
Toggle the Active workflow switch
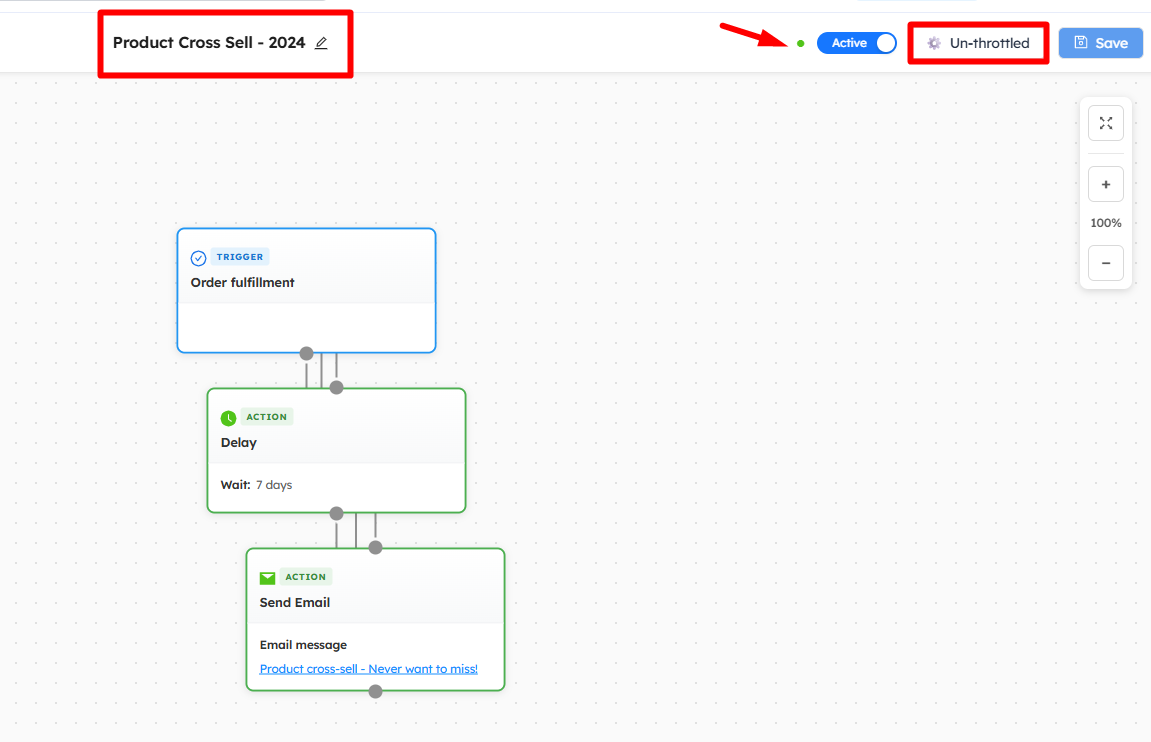coord(857,43)
